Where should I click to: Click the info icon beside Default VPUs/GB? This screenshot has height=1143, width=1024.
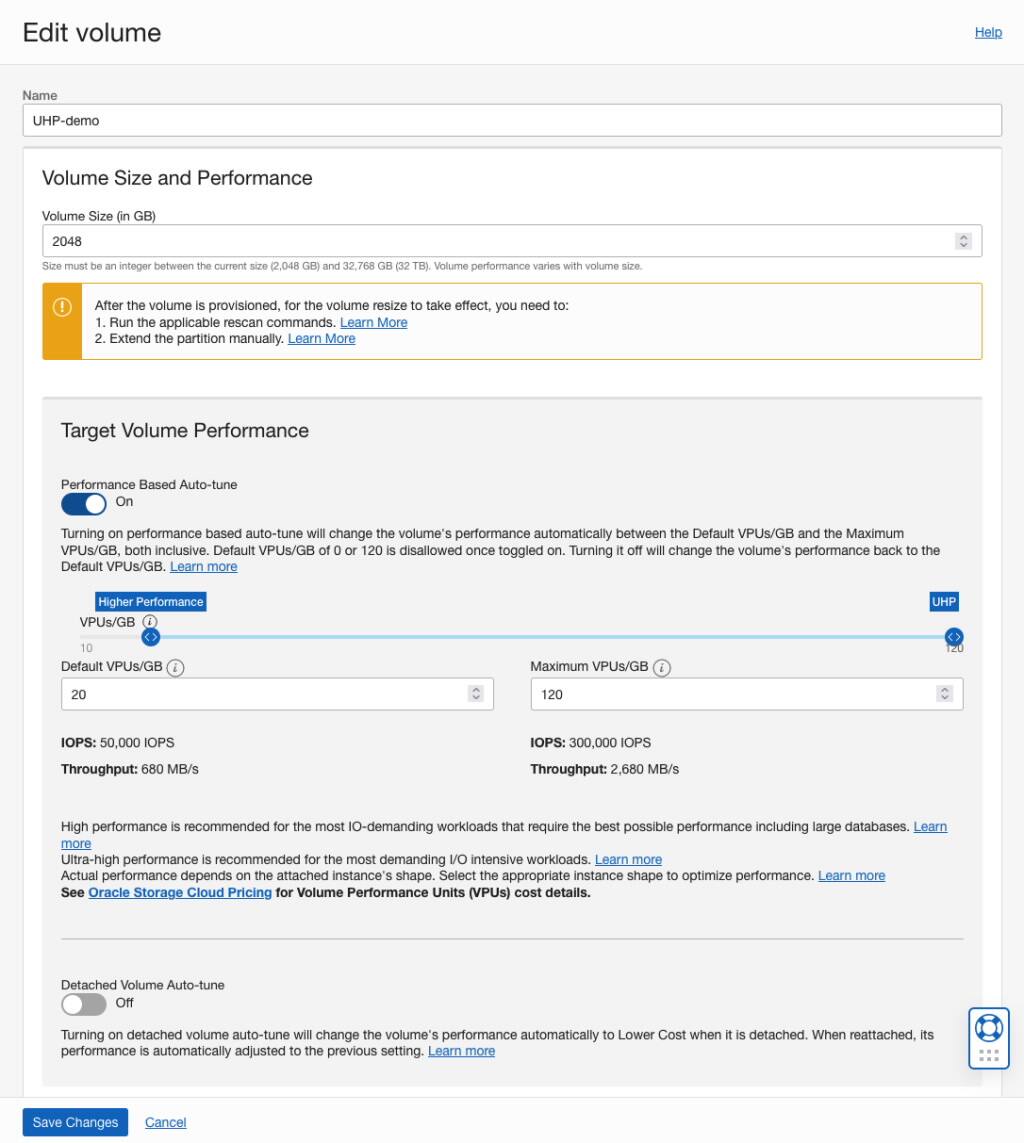[x=175, y=667]
